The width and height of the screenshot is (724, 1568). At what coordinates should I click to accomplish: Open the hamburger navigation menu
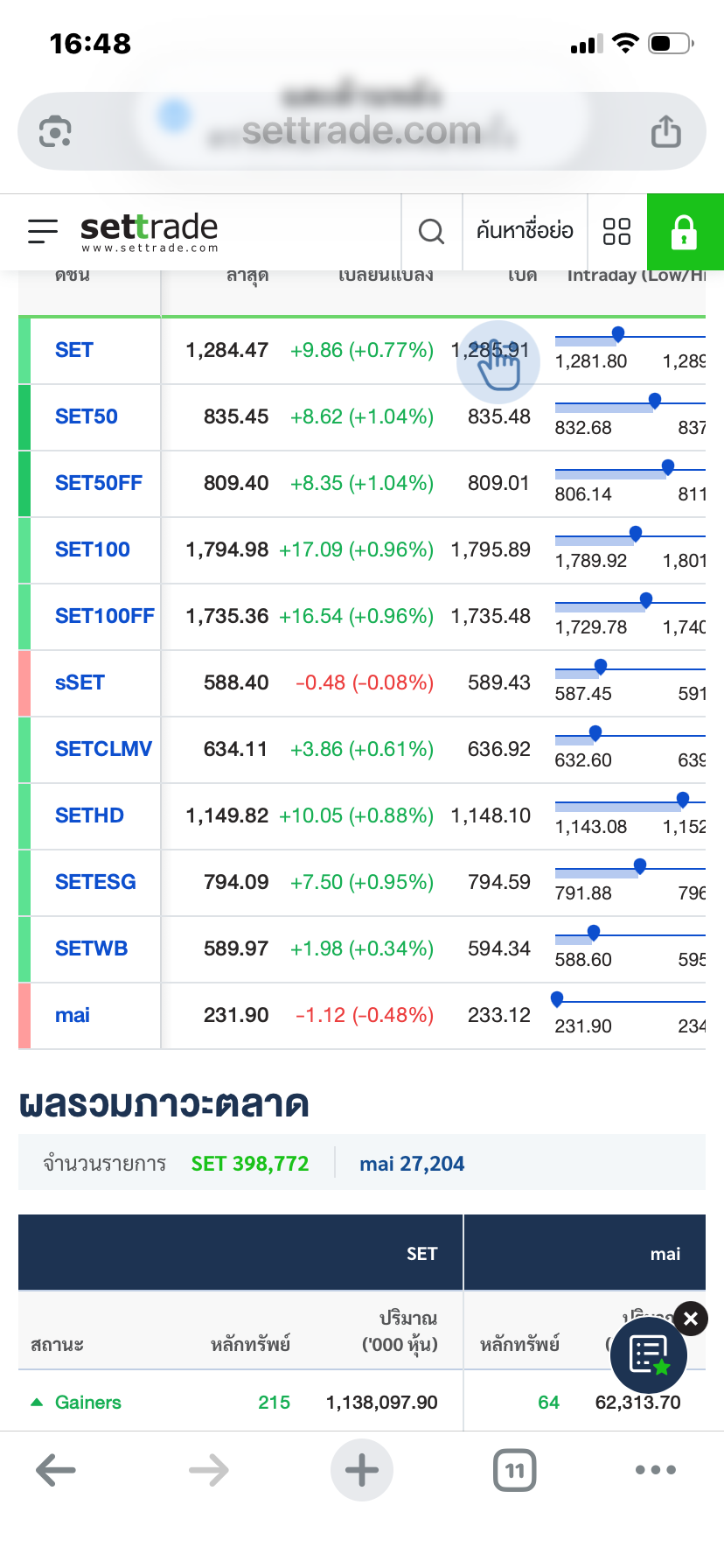coord(43,231)
